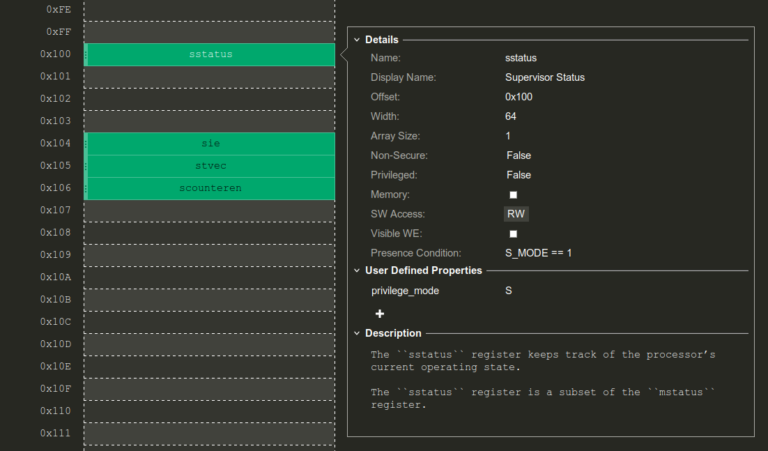Edit the Name value sstatus
The image size is (768, 451).
521,58
